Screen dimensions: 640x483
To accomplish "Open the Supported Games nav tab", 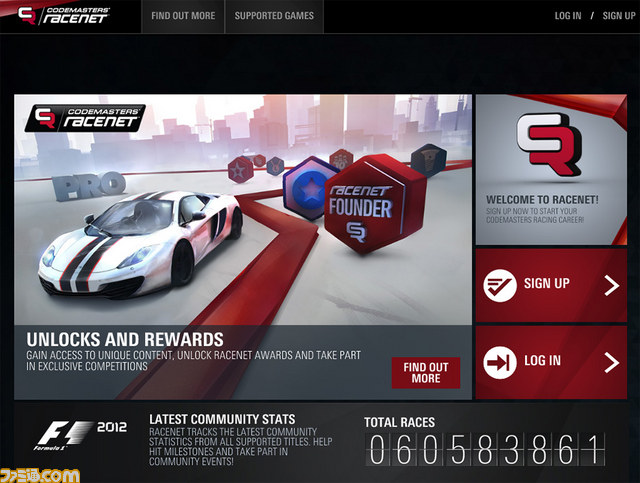I will (x=274, y=16).
